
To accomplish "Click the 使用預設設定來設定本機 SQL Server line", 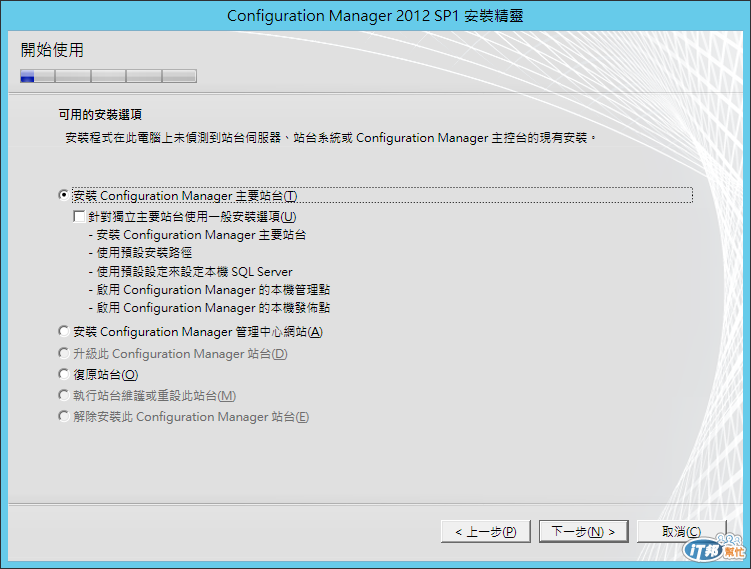I will tap(191, 272).
